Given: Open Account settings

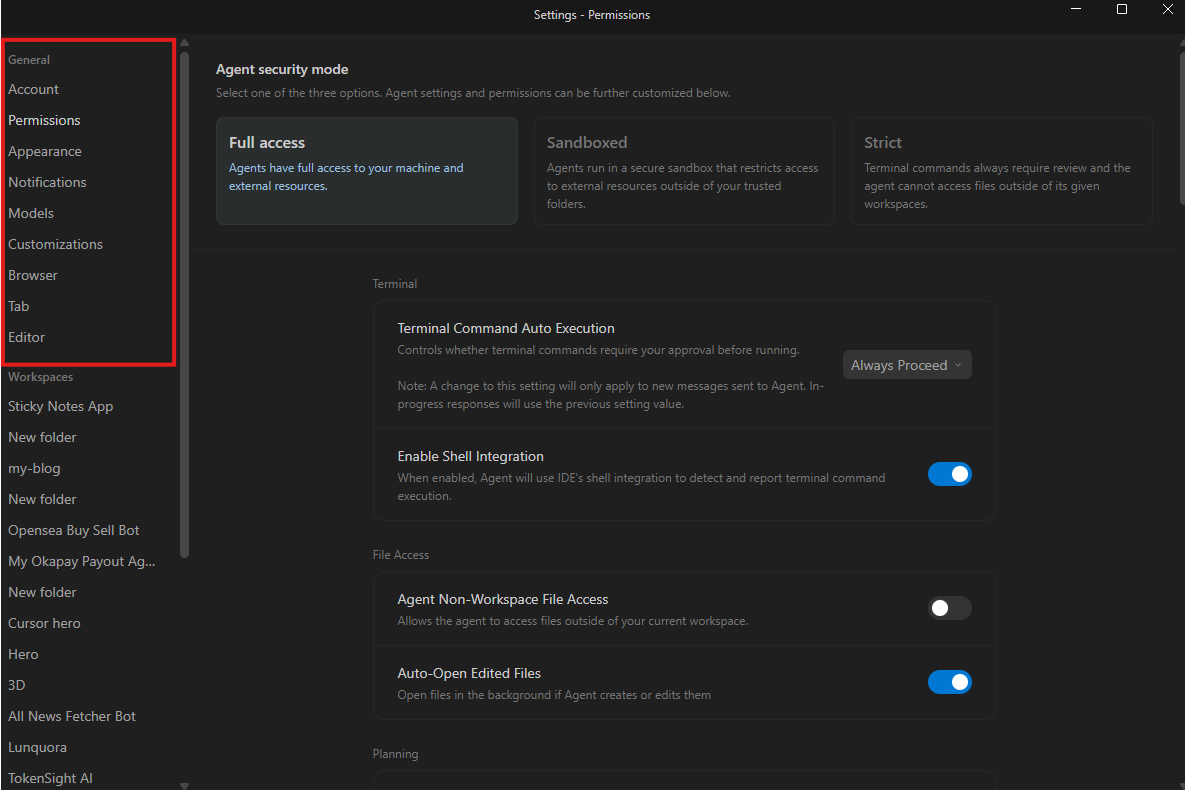Looking at the screenshot, I should pyautogui.click(x=33, y=89).
